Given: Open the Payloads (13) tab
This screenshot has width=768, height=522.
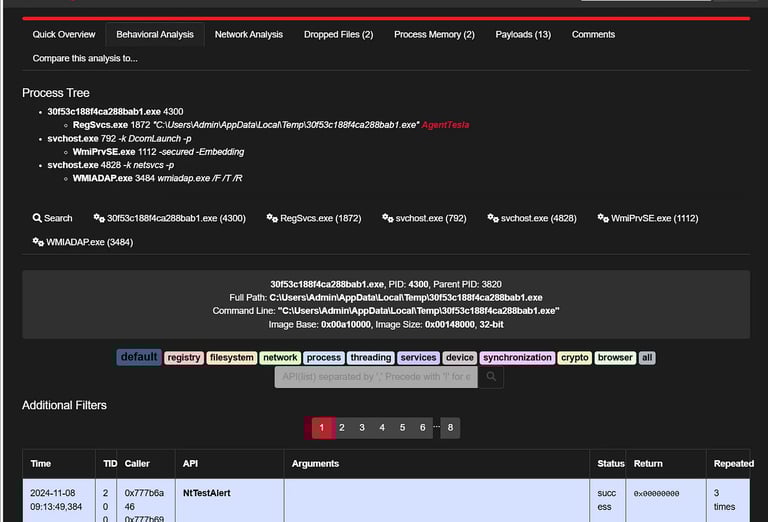Looking at the screenshot, I should click(x=523, y=35).
